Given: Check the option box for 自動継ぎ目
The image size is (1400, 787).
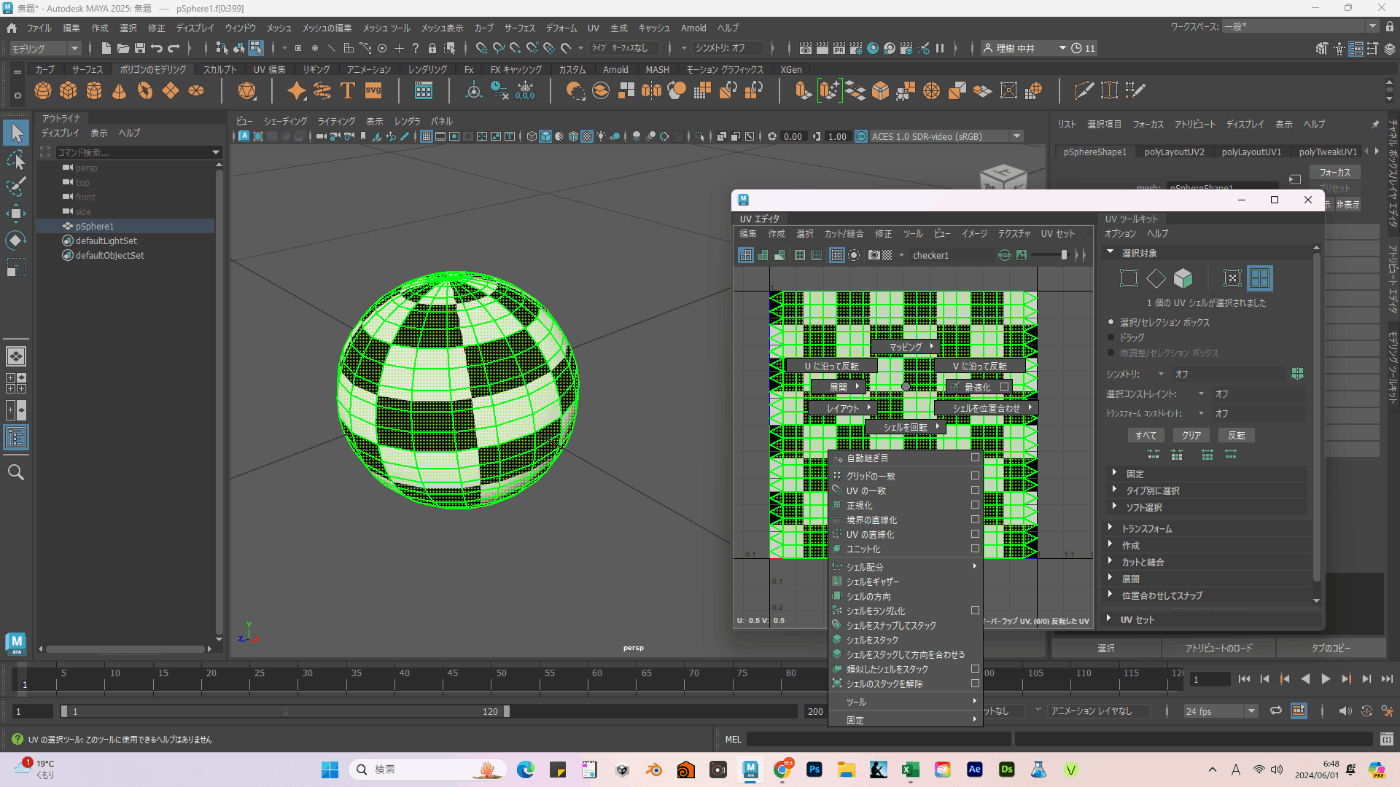Looking at the screenshot, I should coord(975,457).
